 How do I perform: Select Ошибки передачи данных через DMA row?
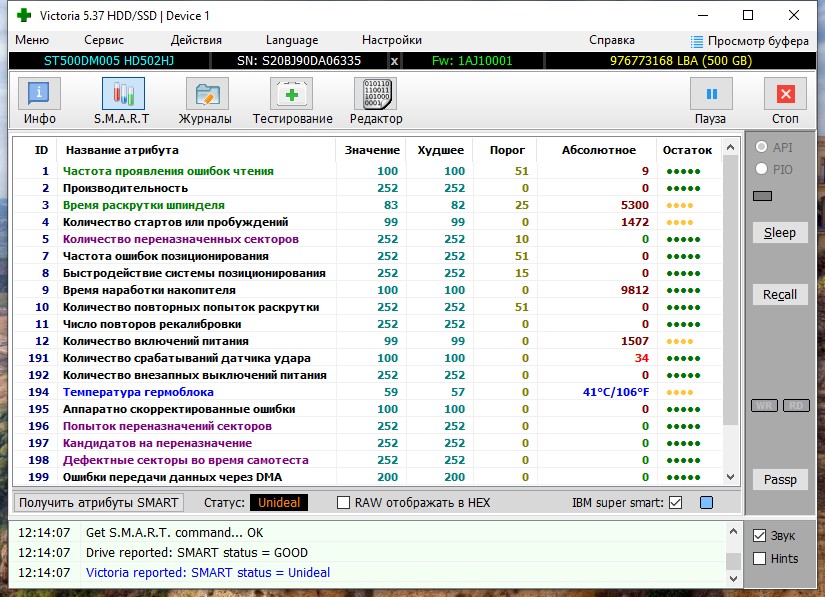pyautogui.click(x=368, y=477)
